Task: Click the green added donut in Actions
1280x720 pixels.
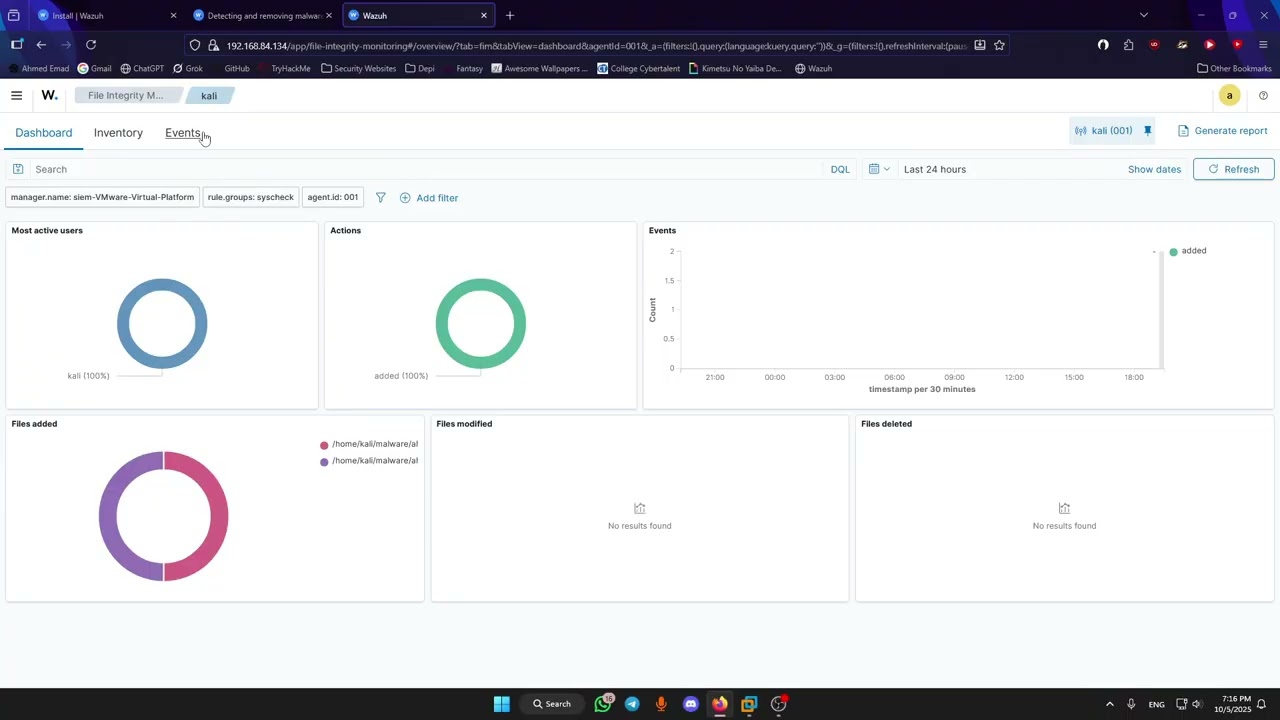Action: pyautogui.click(x=481, y=323)
